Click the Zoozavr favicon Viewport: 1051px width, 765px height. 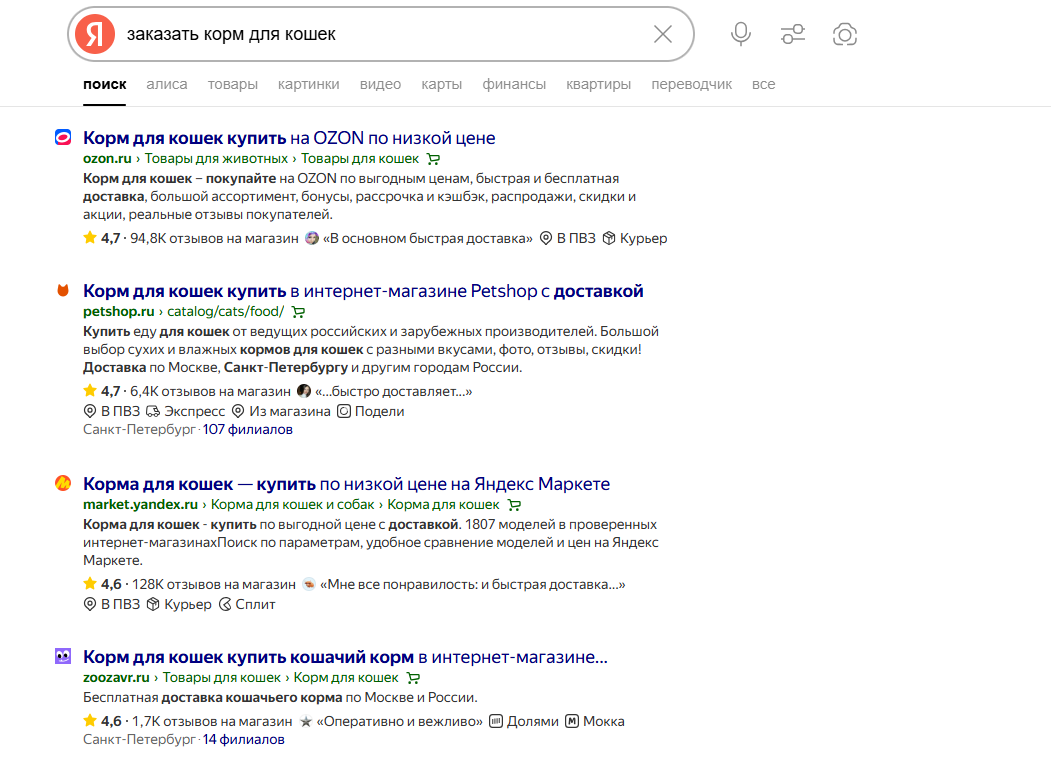(x=63, y=656)
